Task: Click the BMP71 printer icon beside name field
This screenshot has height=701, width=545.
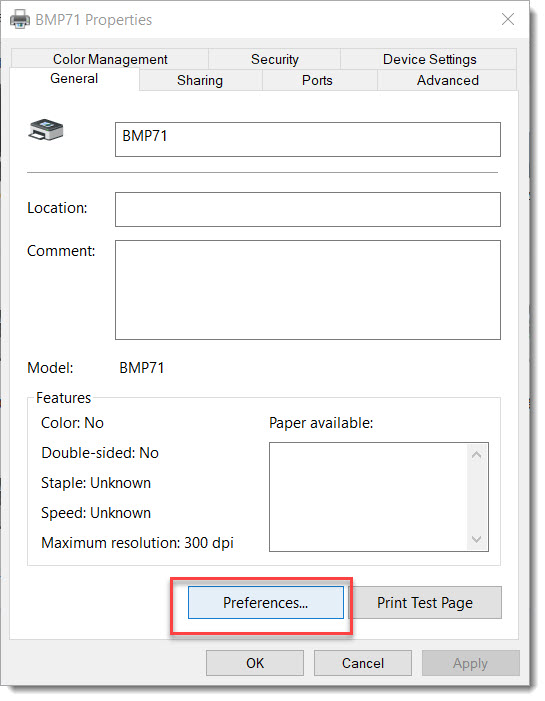Action: 46,130
